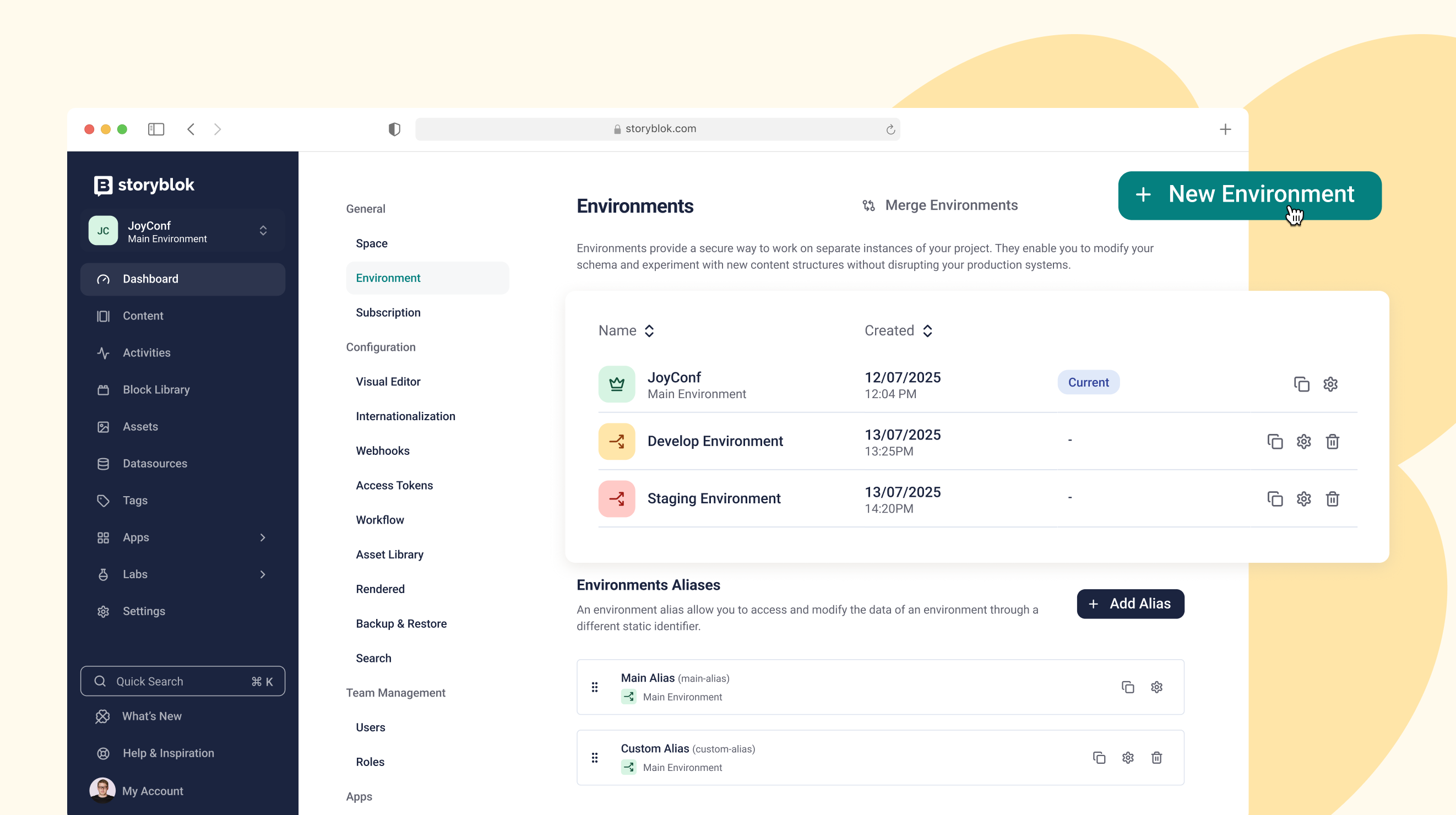Toggle the browser sidebar icon

click(156, 129)
